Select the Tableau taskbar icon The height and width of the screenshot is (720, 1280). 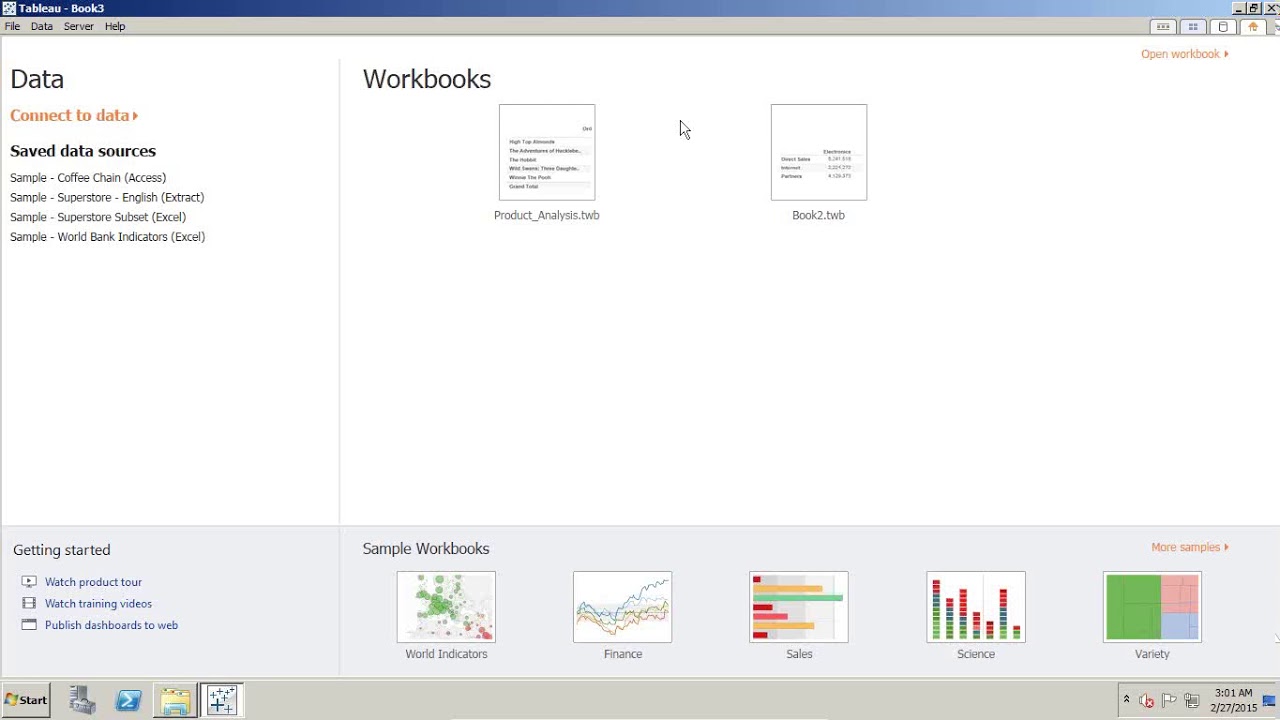pyautogui.click(x=221, y=700)
